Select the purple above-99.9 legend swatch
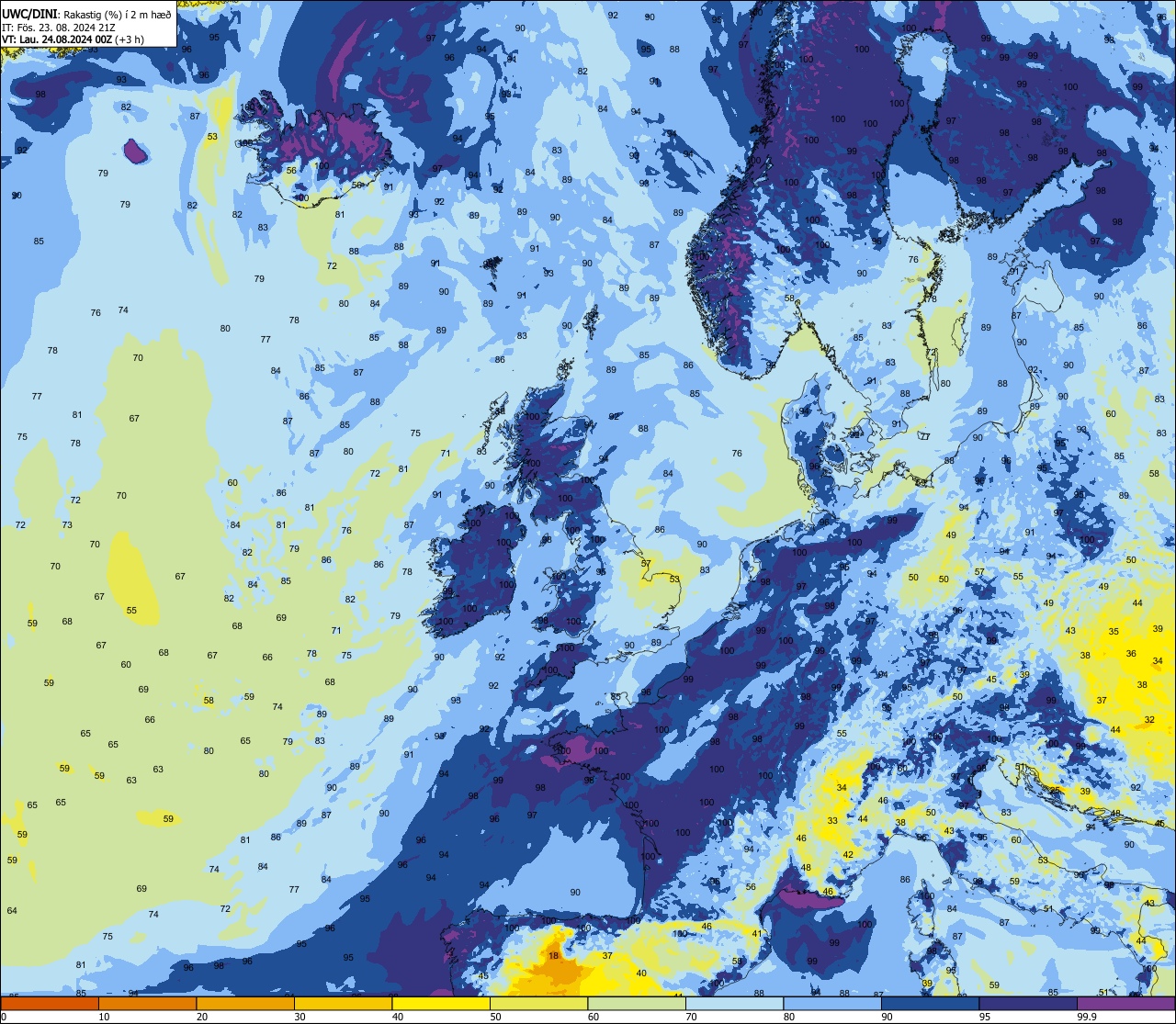This screenshot has height=1024, width=1176. click(1125, 1003)
